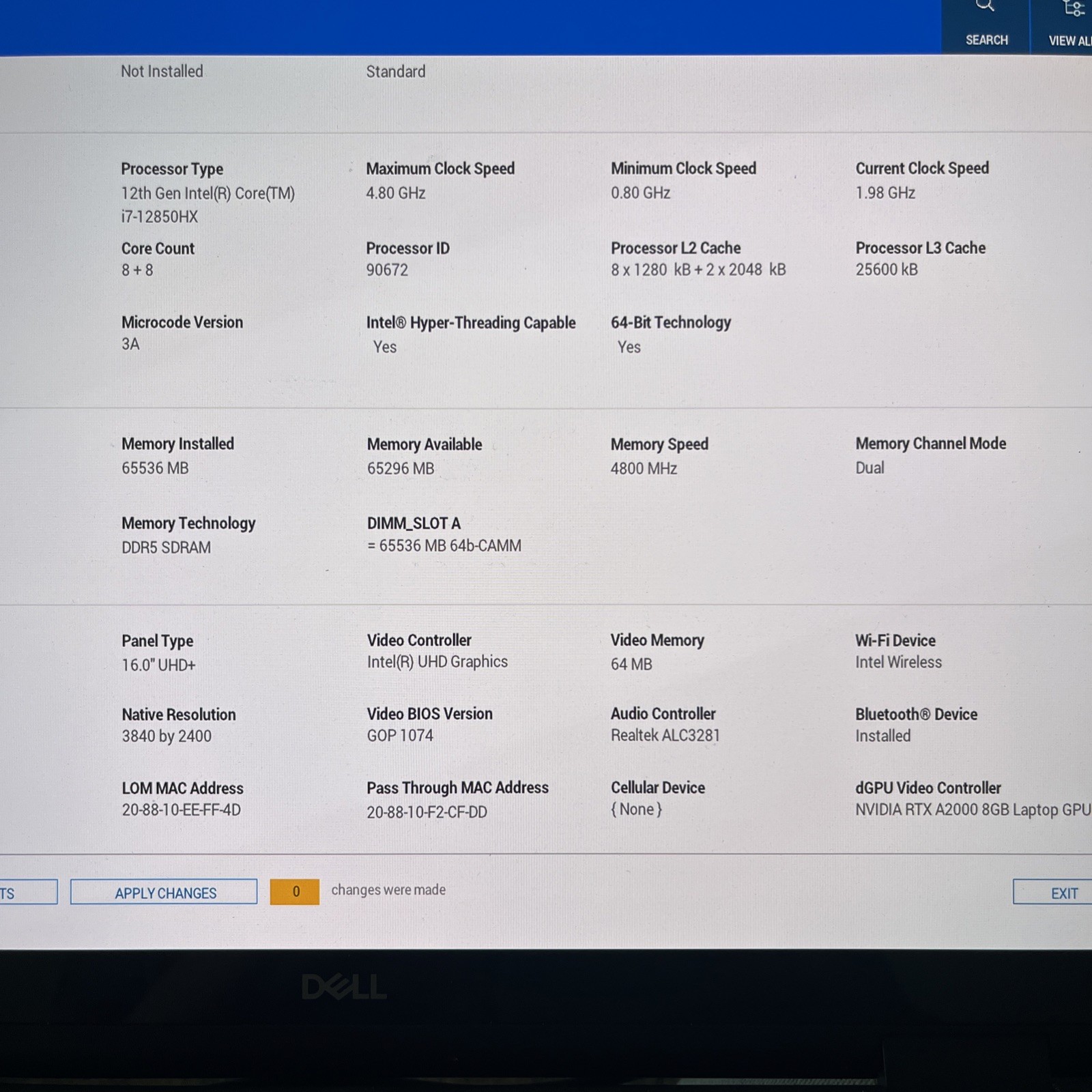Select LOM MAC Address 20-88-10-EE-FF-4D
1092x1092 pixels.
181,810
